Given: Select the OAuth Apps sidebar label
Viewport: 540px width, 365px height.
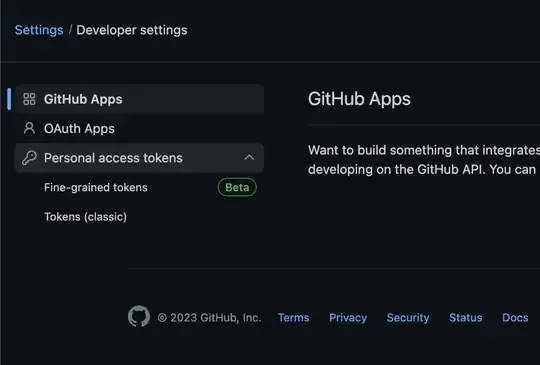Looking at the screenshot, I should point(79,129).
